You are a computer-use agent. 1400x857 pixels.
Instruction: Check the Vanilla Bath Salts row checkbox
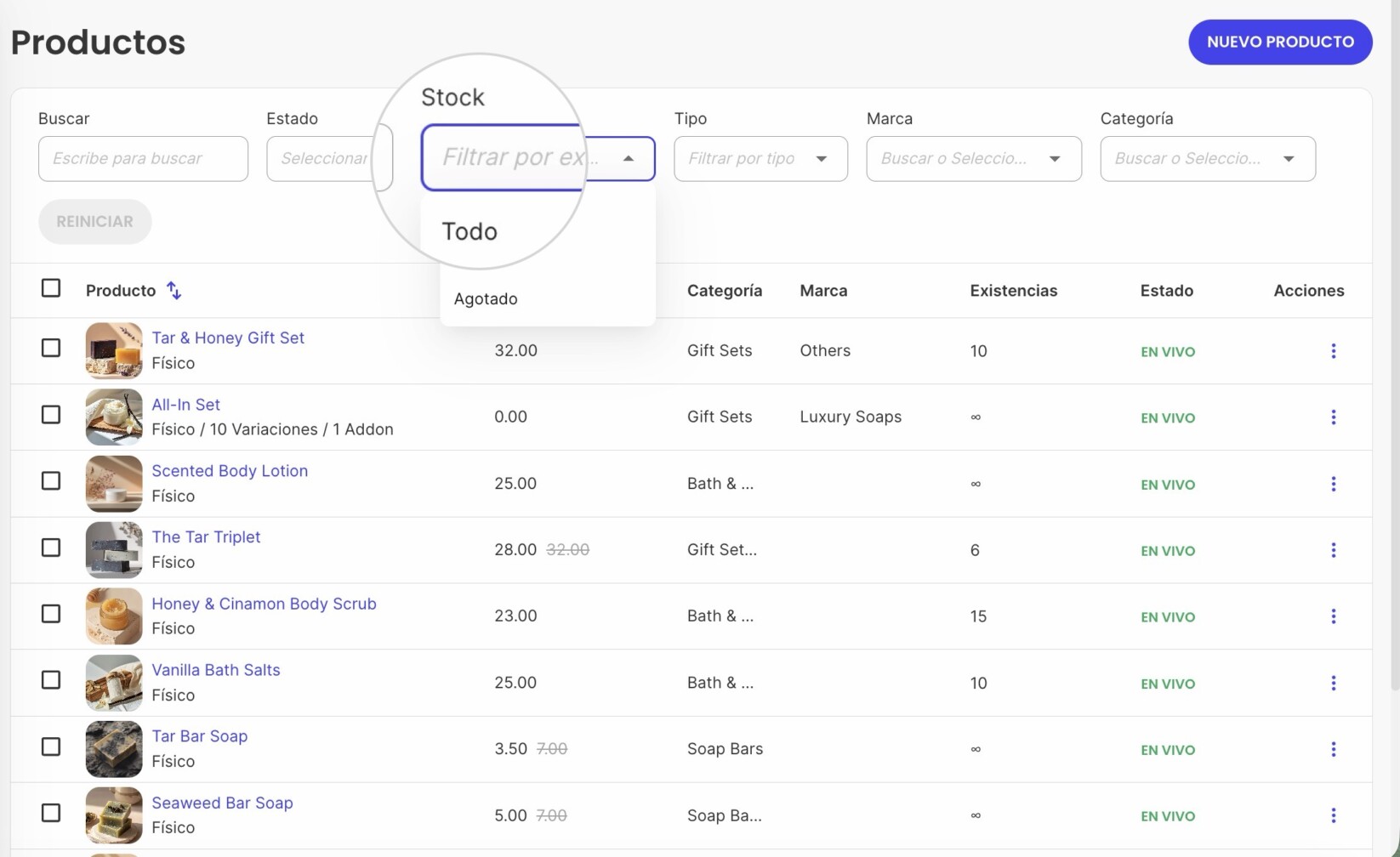pyautogui.click(x=51, y=679)
